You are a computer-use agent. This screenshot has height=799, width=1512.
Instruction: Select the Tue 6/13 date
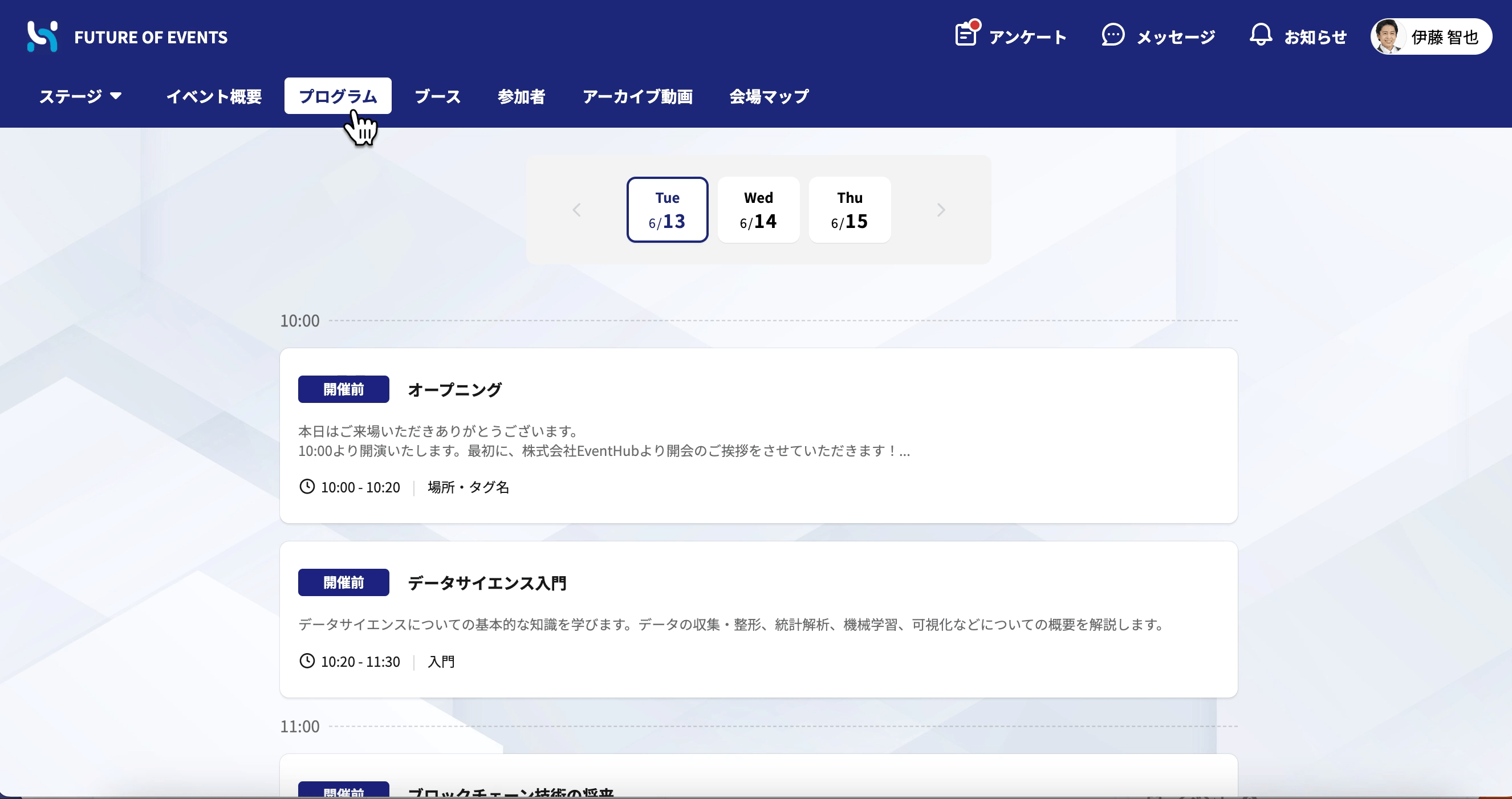[x=668, y=209]
